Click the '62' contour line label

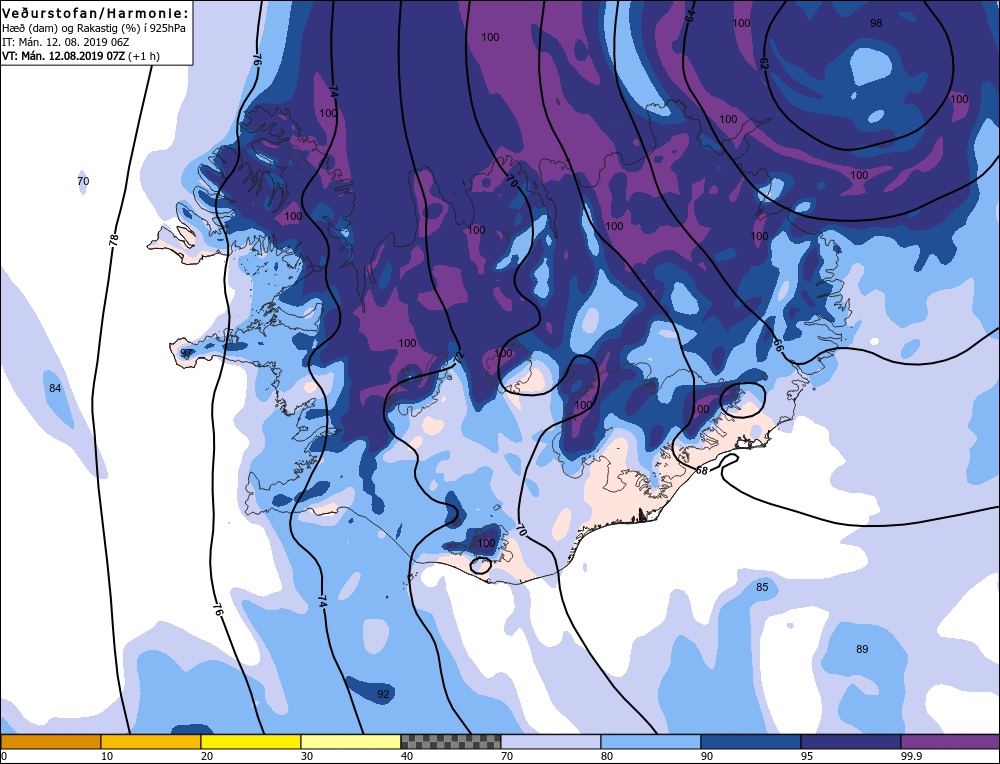point(763,64)
